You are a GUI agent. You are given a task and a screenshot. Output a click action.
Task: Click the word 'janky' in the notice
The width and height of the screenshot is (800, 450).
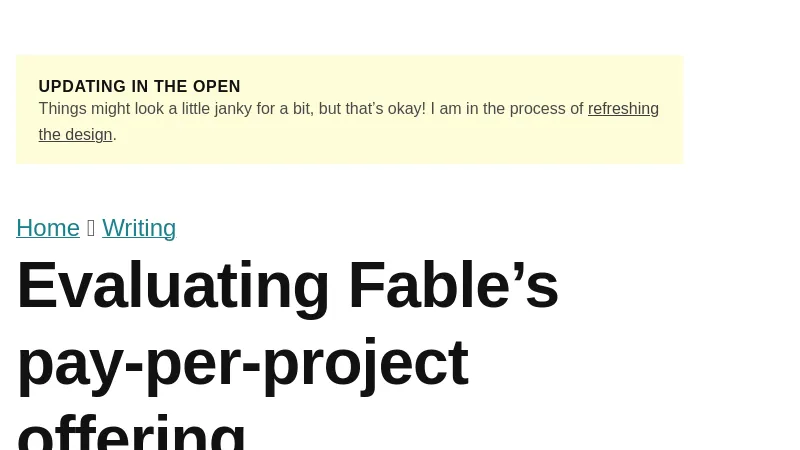point(231,109)
